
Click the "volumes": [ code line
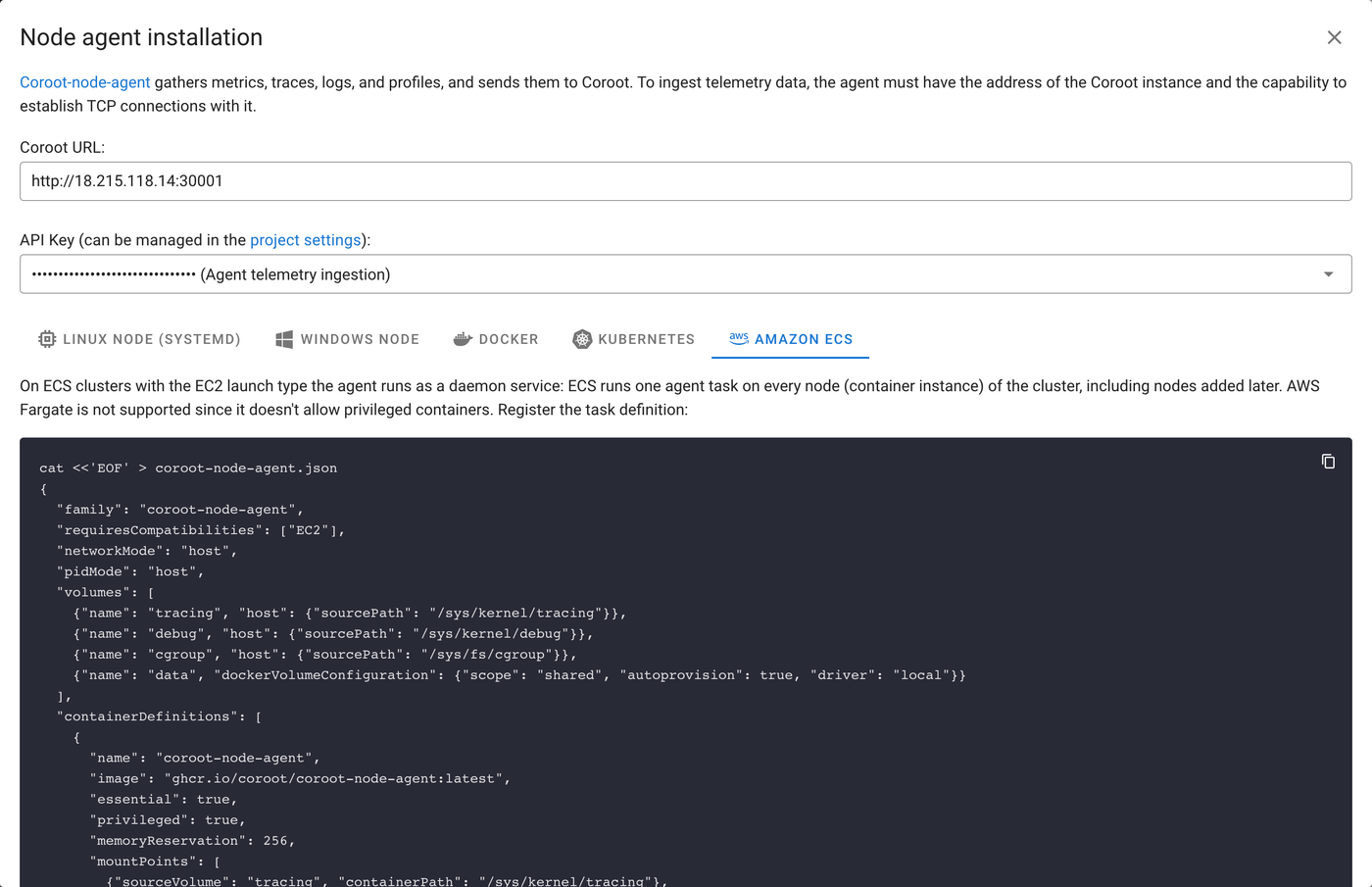point(106,592)
